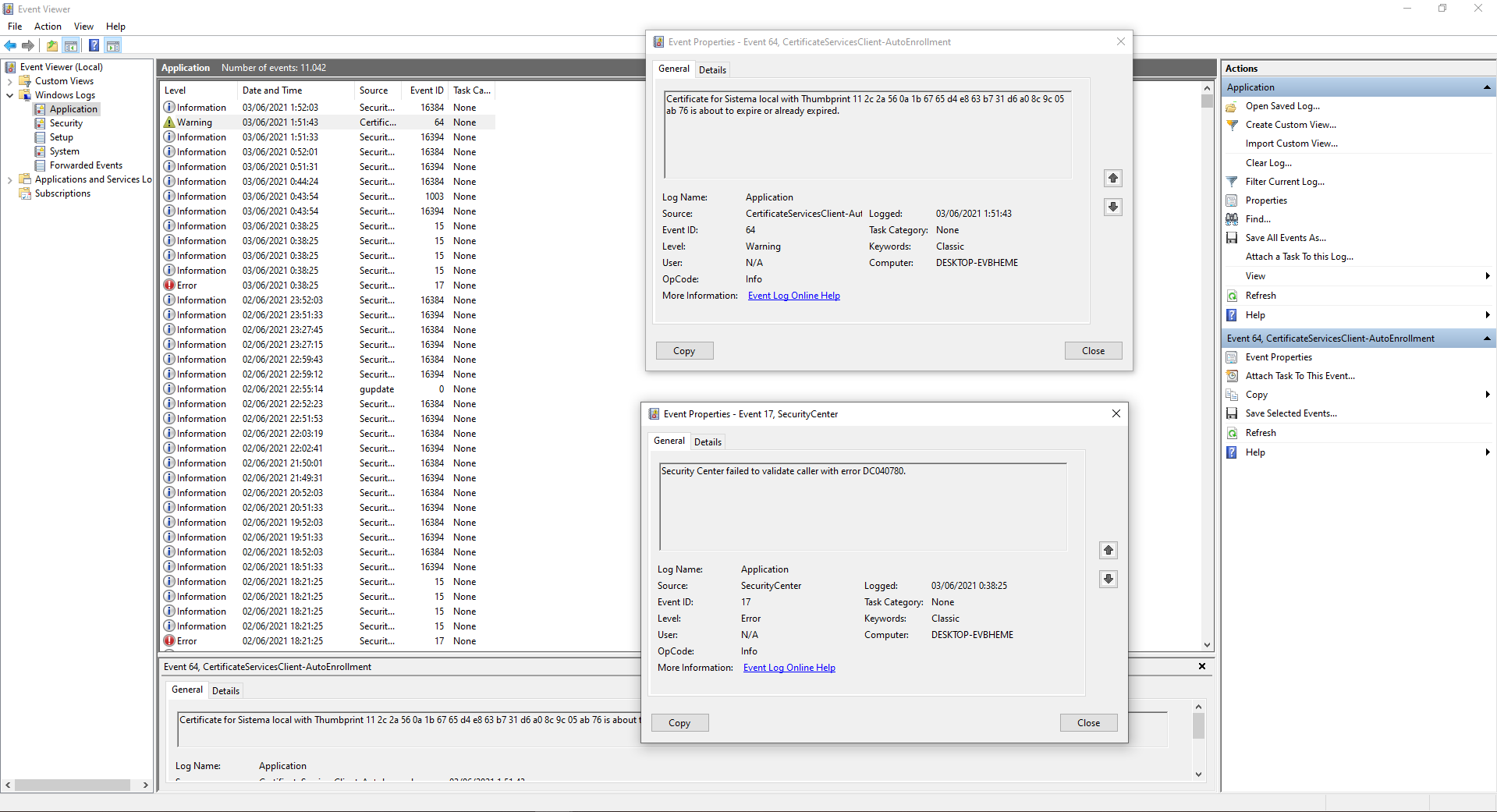
Task: Click Show/Hide Console Tree toolbar icon
Action: point(71,45)
